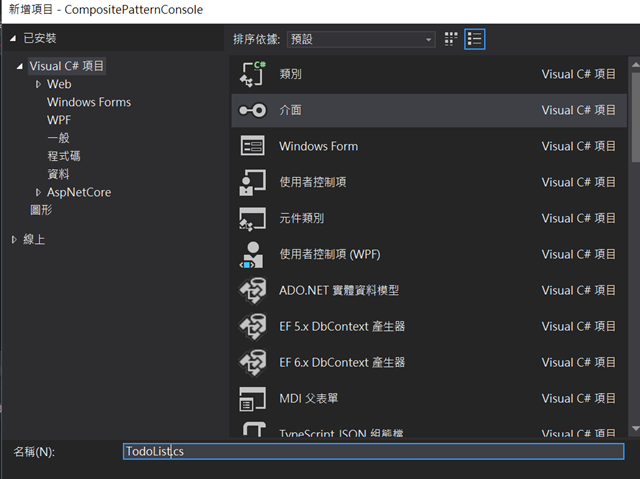Click the ADO.NET 實體資料模型 name text

pos(339,291)
